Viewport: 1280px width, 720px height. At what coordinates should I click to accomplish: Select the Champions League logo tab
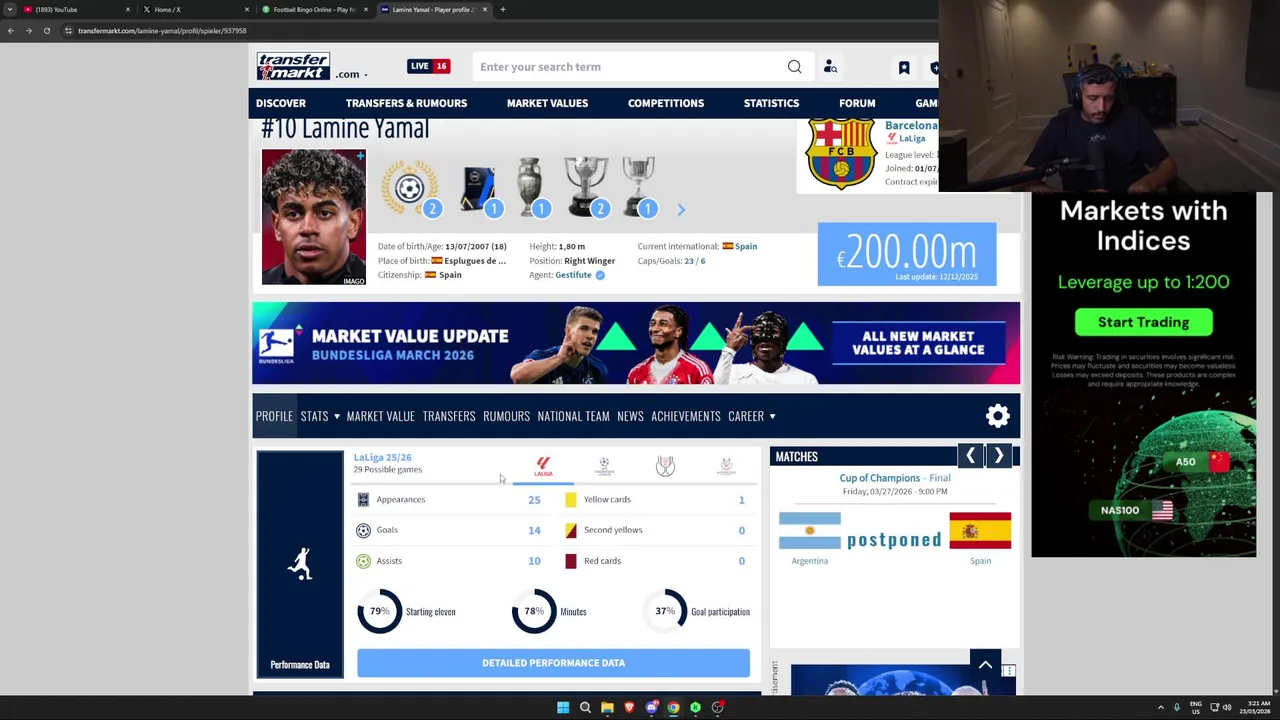point(604,466)
